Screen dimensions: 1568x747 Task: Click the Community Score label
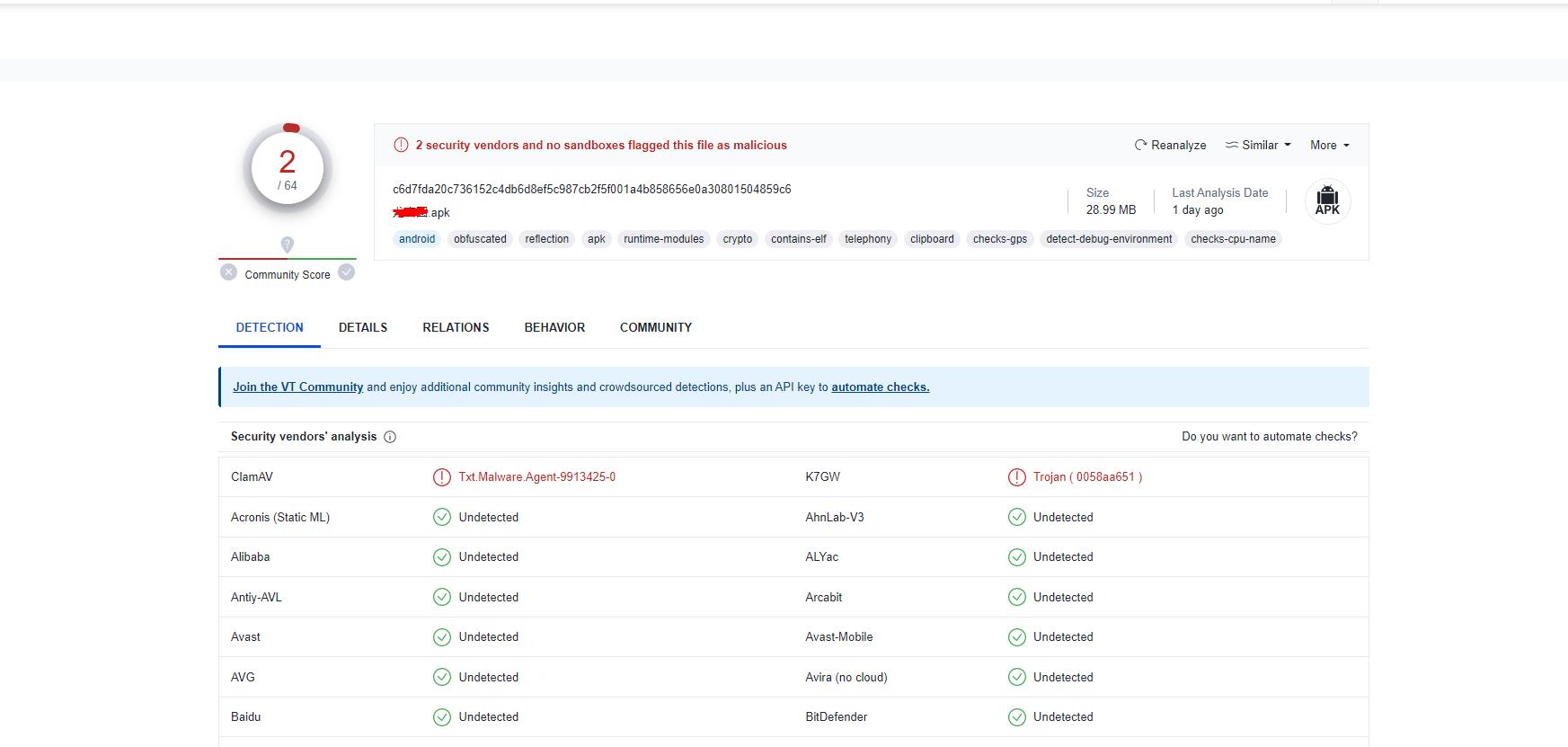[288, 275]
